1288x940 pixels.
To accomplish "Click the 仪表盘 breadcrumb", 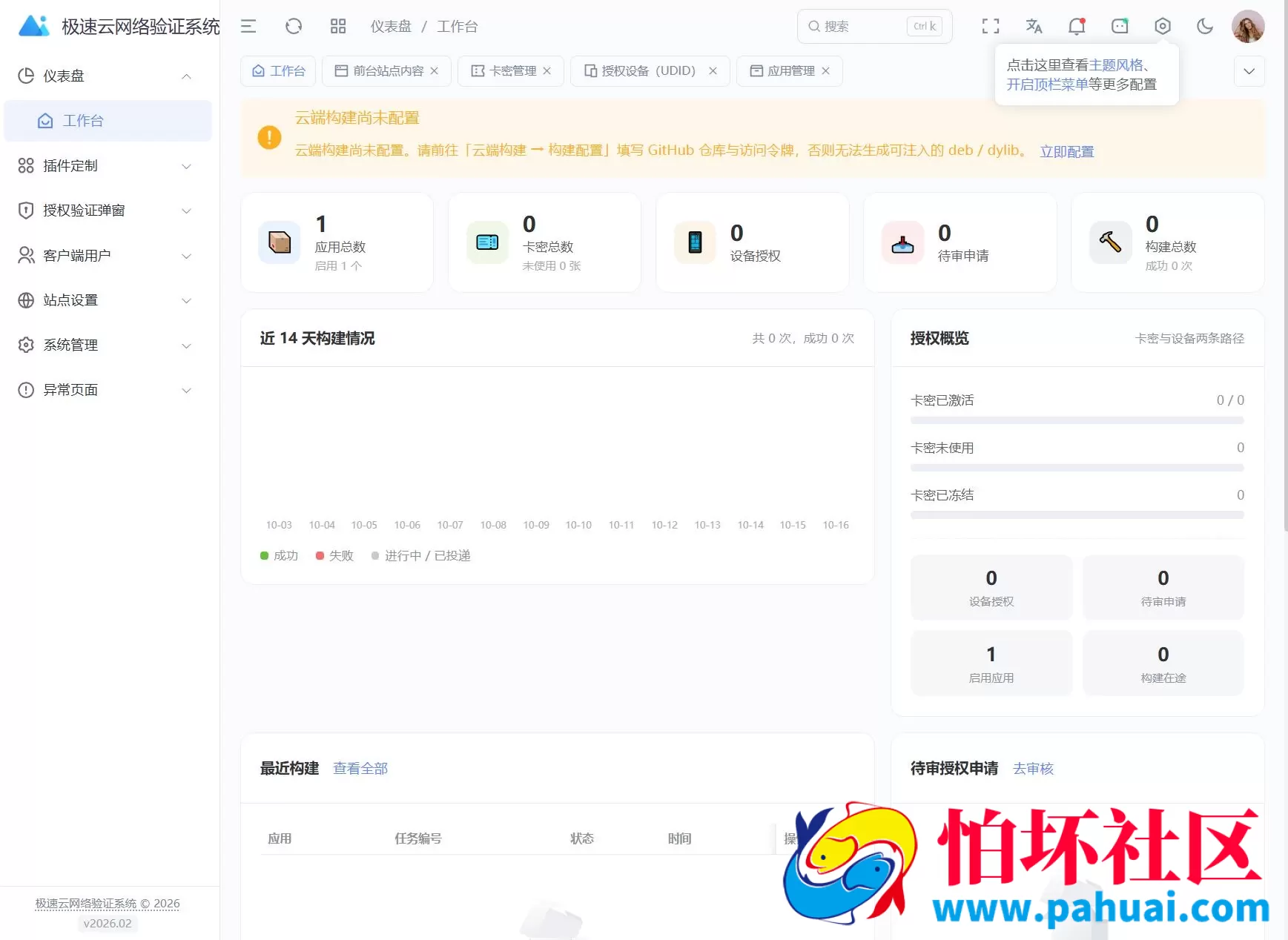I will 391,27.
